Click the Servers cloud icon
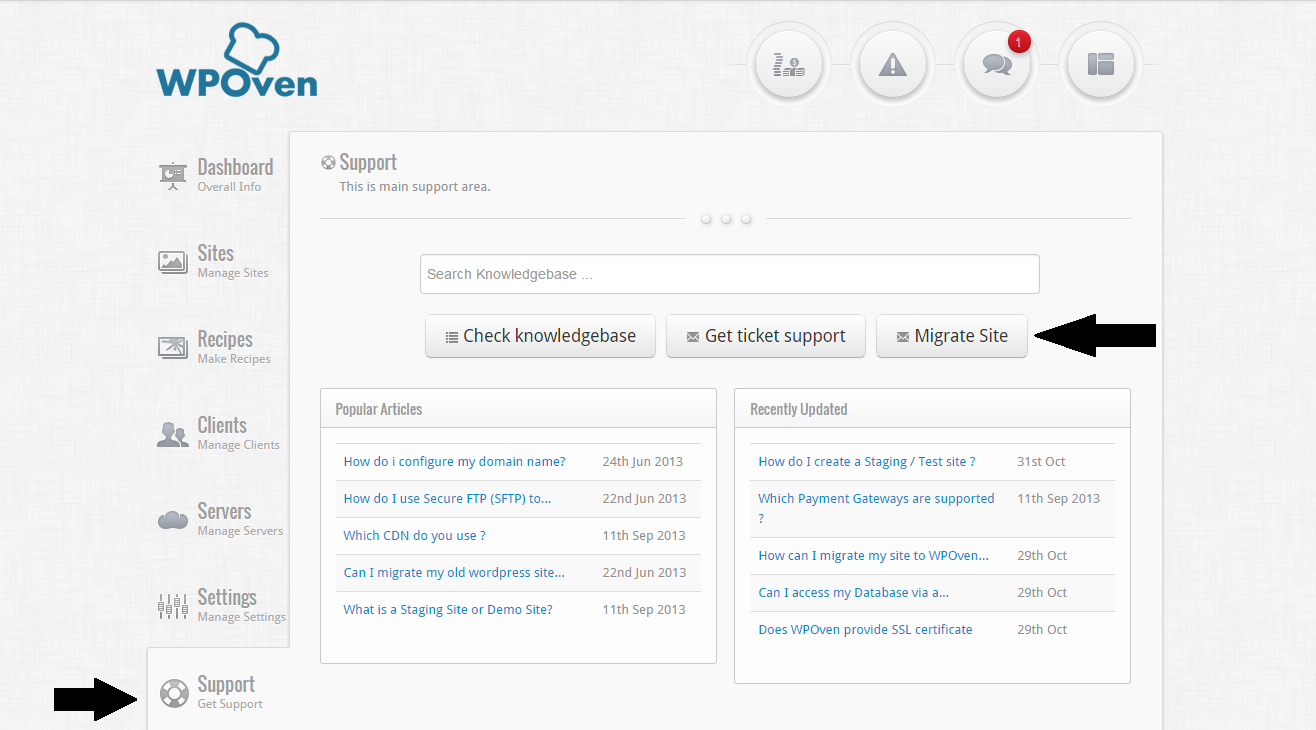Viewport: 1316px width, 730px height. [x=172, y=520]
